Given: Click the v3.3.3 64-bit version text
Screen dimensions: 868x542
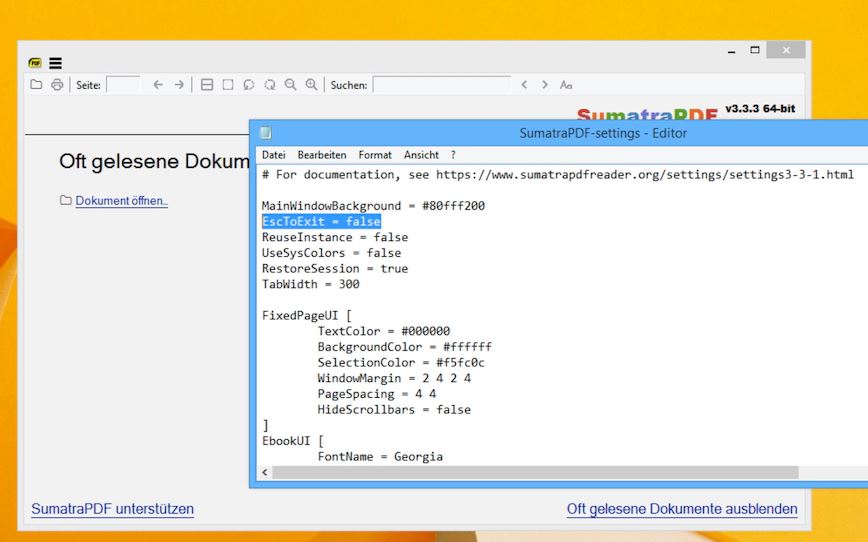Looking at the screenshot, I should coord(760,109).
